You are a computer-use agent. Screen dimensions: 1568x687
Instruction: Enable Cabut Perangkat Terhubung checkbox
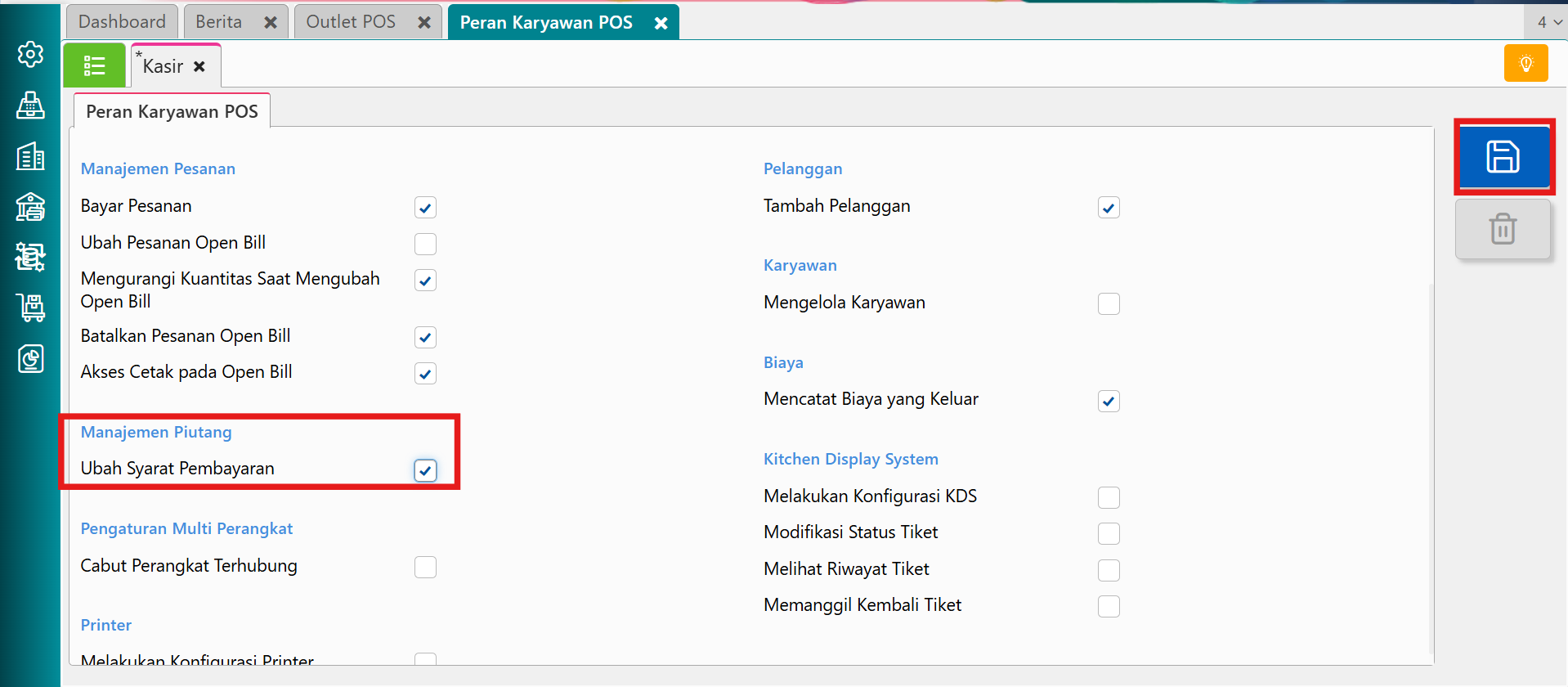click(425, 567)
